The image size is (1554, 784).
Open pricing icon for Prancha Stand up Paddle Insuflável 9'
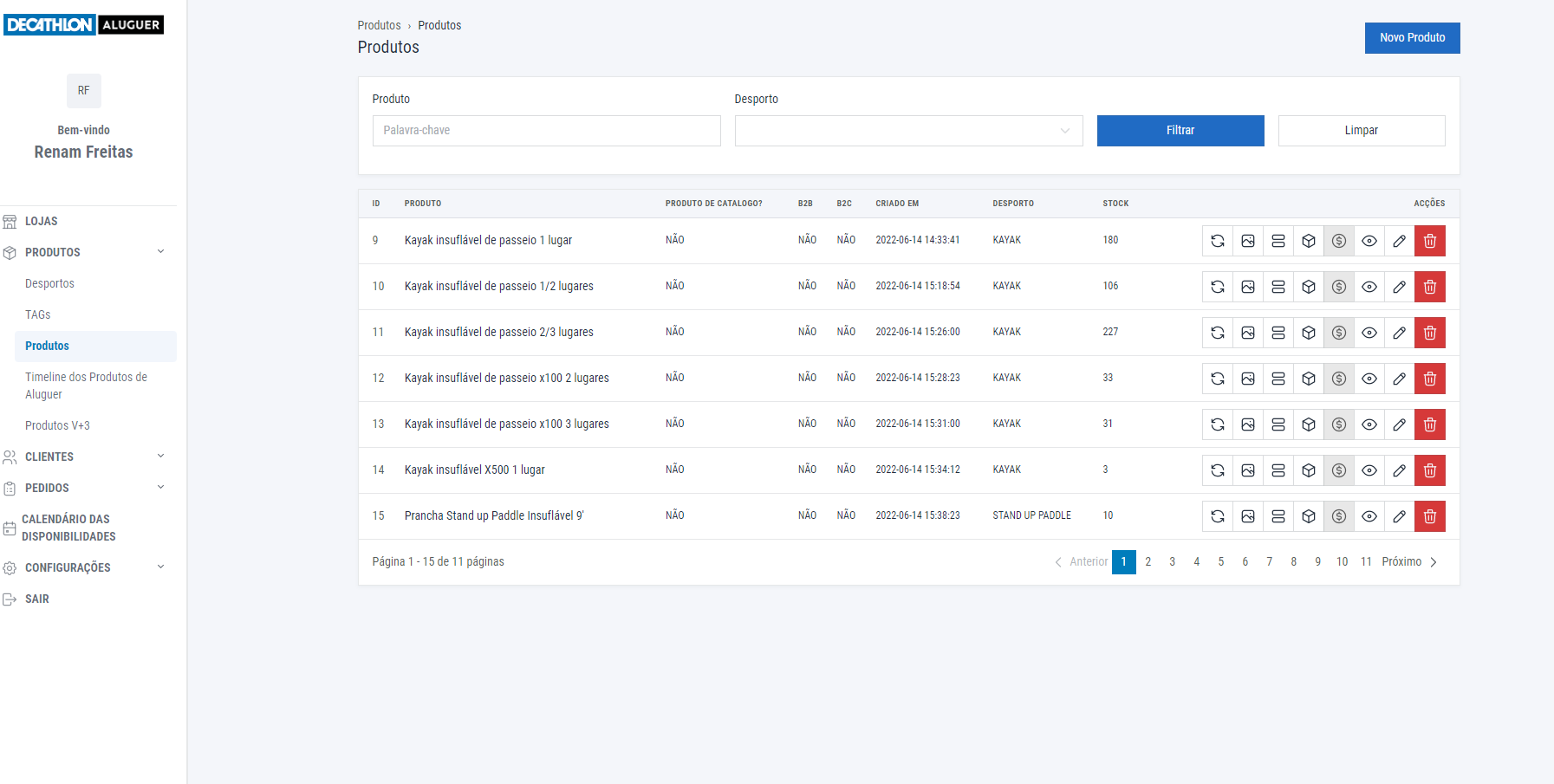1339,515
